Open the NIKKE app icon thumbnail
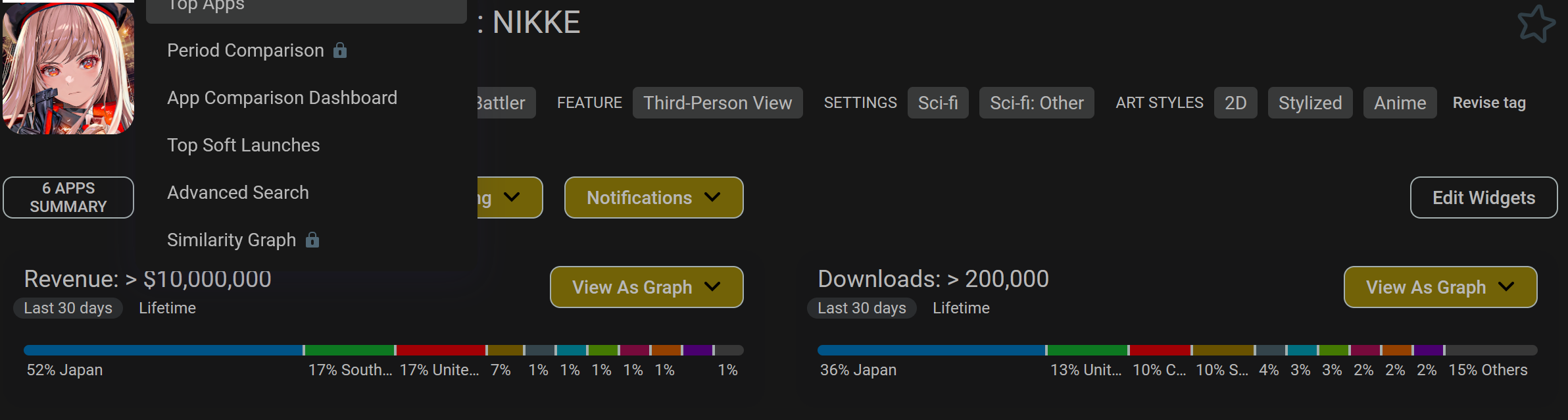The height and width of the screenshot is (420, 1568). pos(68,68)
